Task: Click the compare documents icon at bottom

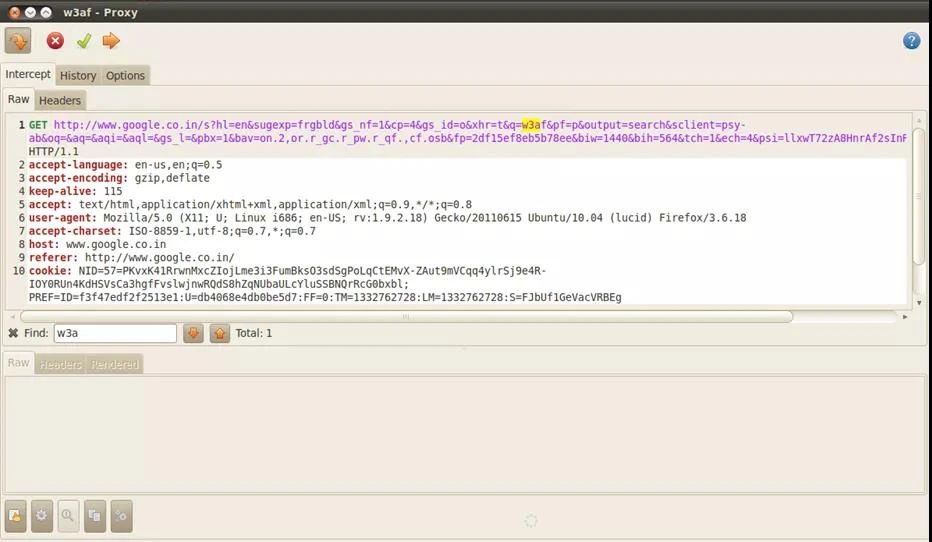Action: tap(95, 516)
